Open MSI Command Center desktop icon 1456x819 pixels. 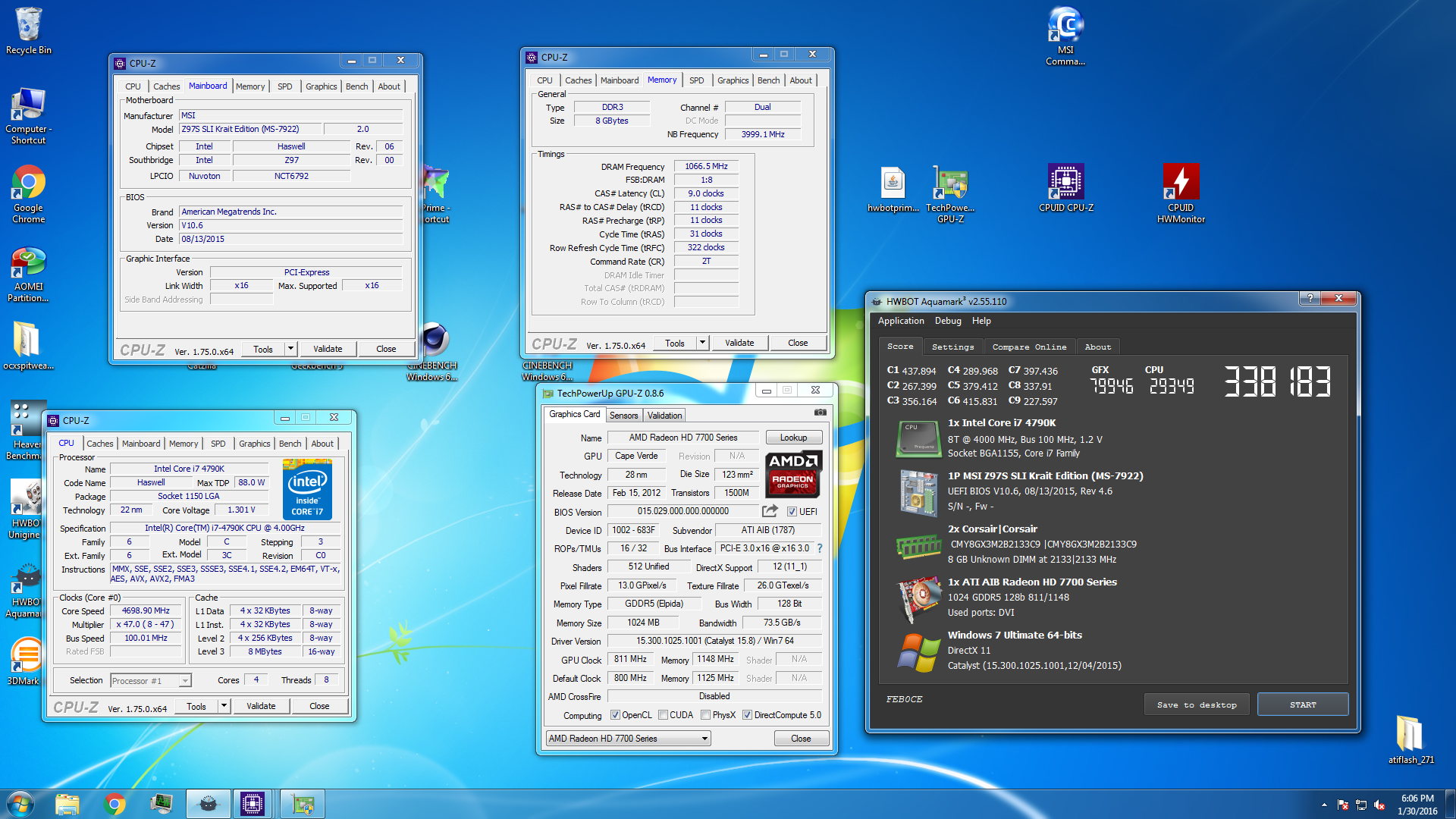pyautogui.click(x=1065, y=36)
